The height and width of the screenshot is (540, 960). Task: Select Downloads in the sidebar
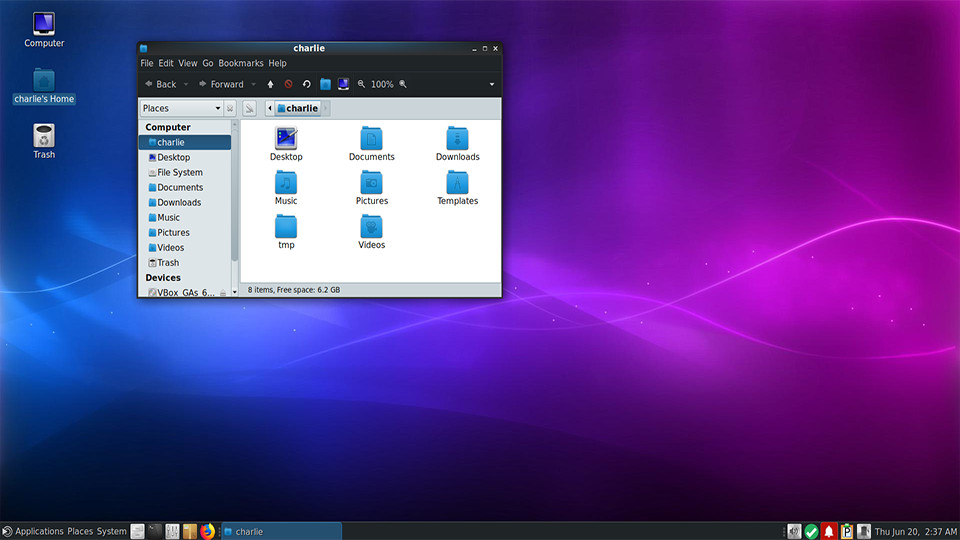[x=185, y=203]
